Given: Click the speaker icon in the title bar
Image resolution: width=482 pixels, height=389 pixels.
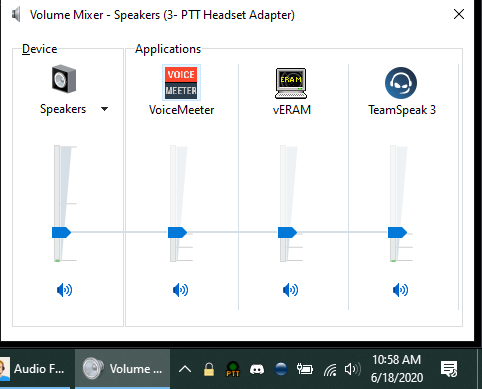Looking at the screenshot, I should [x=16, y=15].
